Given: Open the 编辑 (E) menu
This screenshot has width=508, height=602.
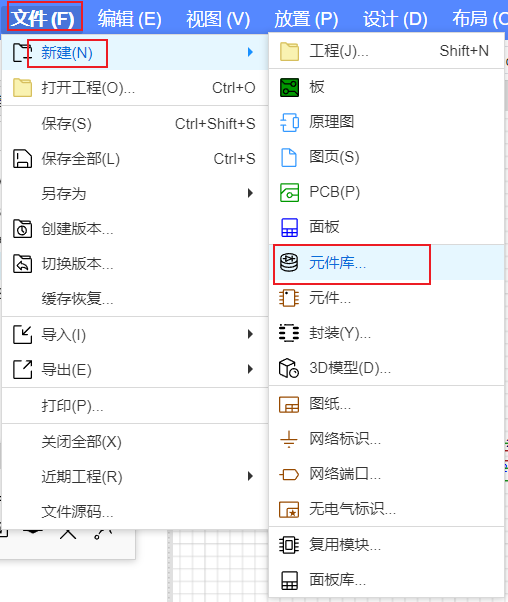Looking at the screenshot, I should pos(129,18).
